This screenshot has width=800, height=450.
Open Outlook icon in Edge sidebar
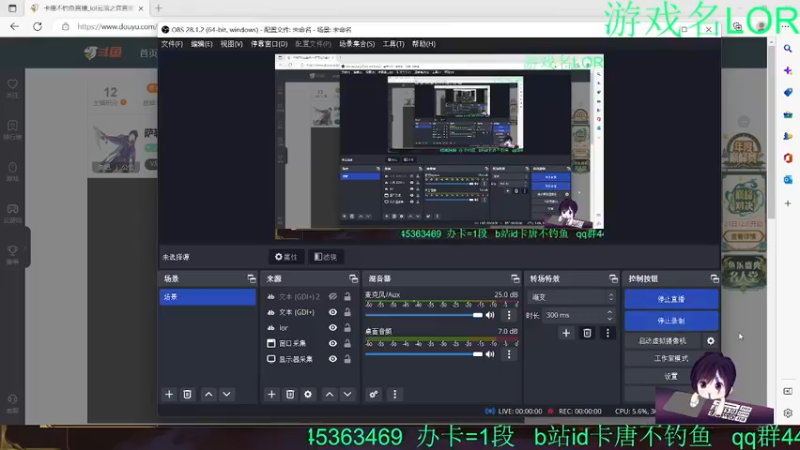click(x=788, y=180)
